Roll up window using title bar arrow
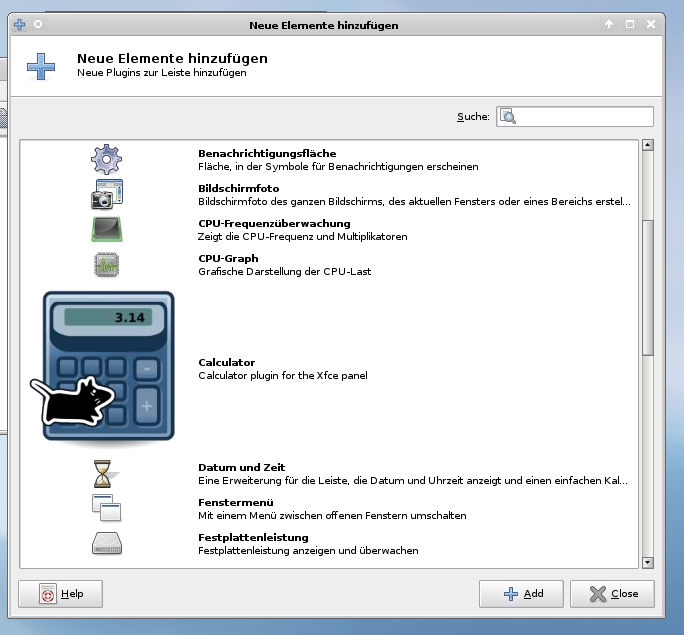The height and width of the screenshot is (635, 684). point(609,23)
